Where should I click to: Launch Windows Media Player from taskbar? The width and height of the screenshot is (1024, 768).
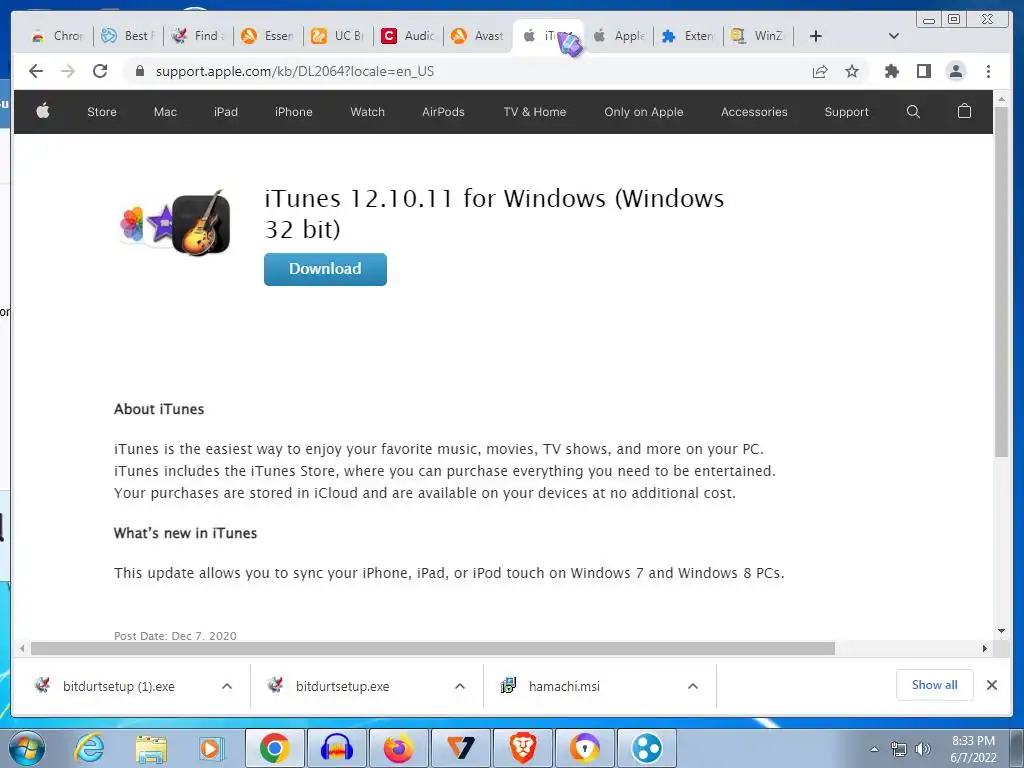pyautogui.click(x=212, y=748)
